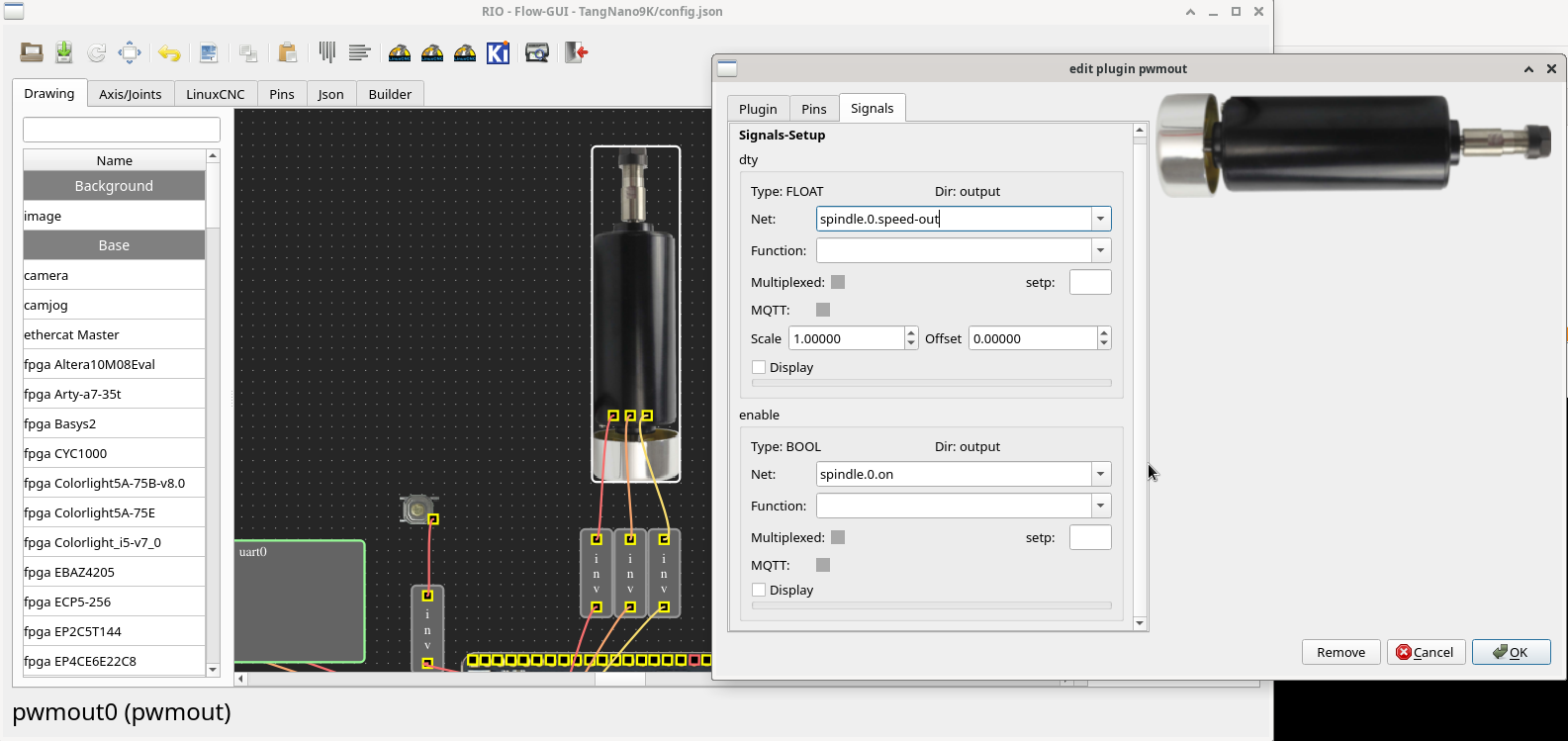
Task: Open the Json tab
Action: click(331, 94)
